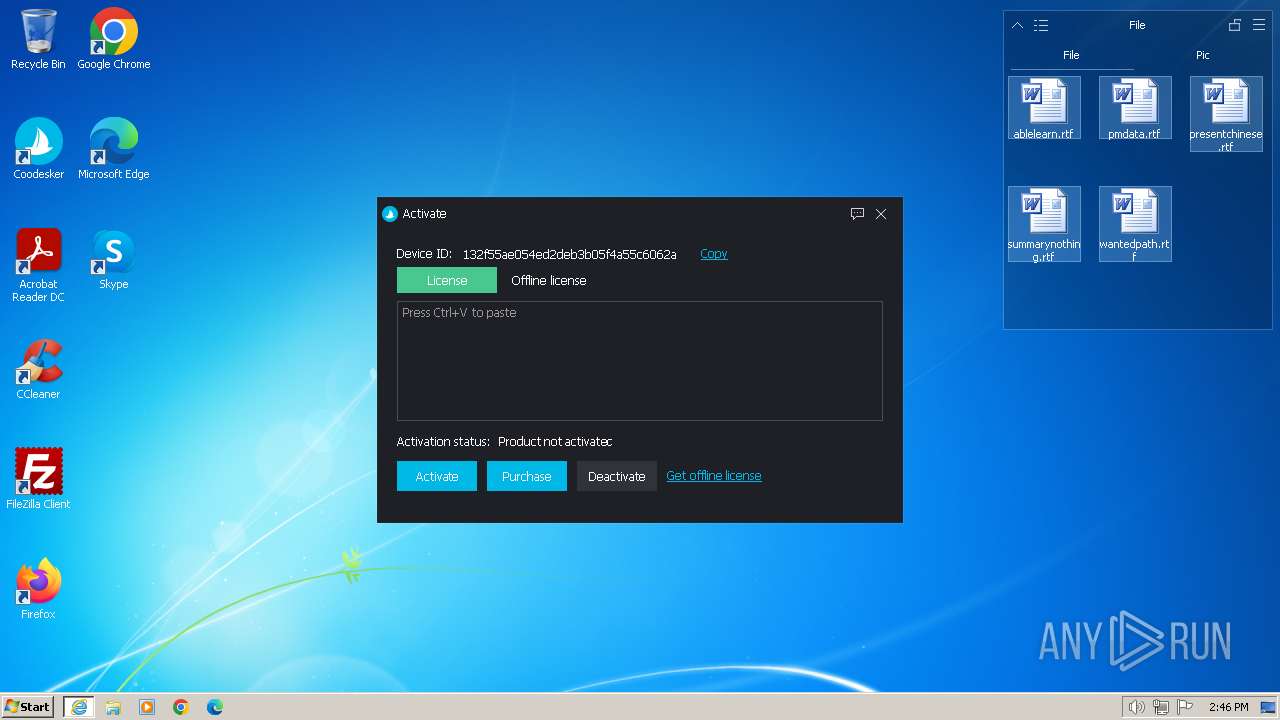Collapse the File panel with the up chevron
This screenshot has height=720, width=1280.
(1017, 25)
